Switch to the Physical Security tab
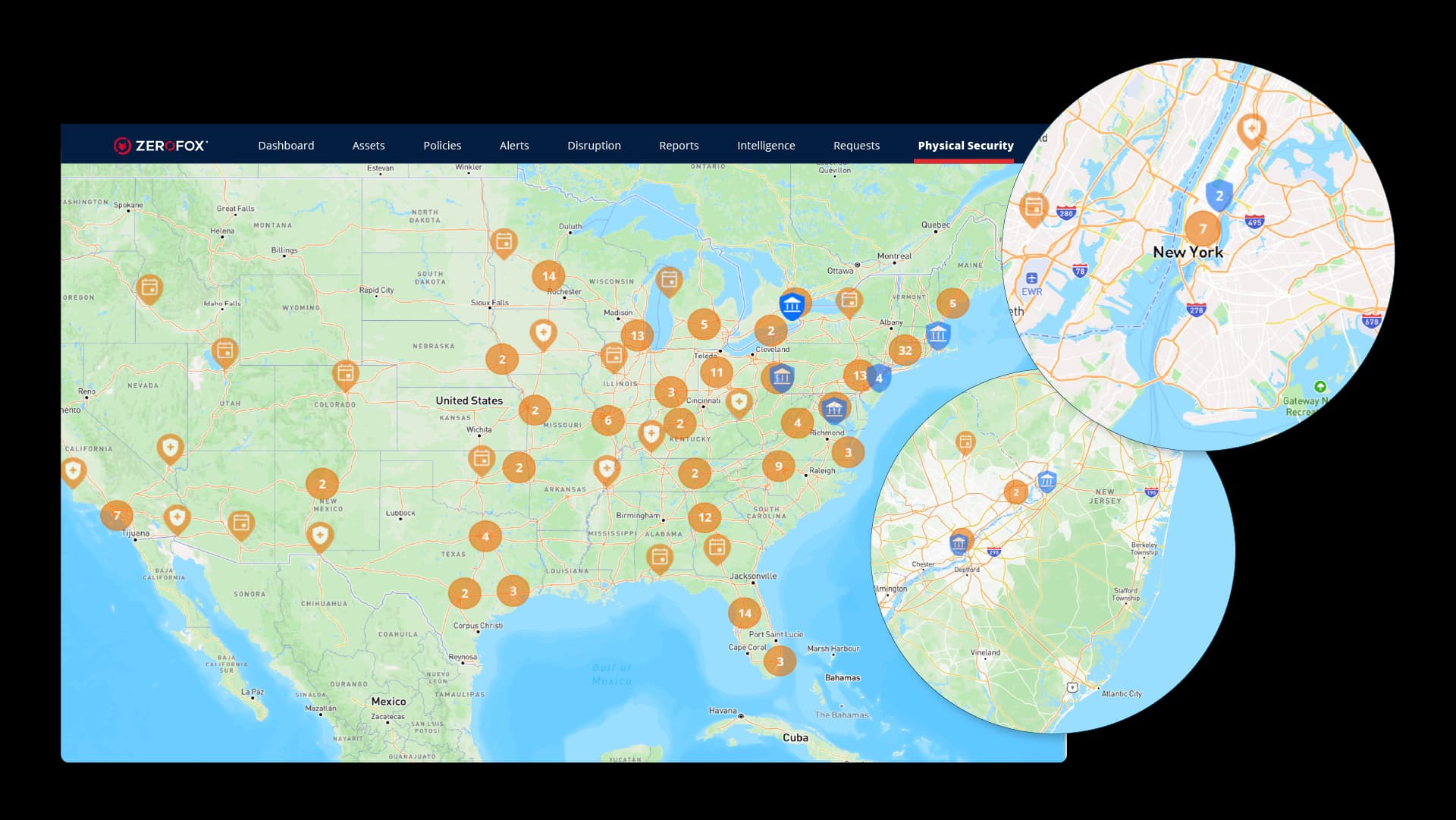Viewport: 1456px width, 820px height. 965,145
